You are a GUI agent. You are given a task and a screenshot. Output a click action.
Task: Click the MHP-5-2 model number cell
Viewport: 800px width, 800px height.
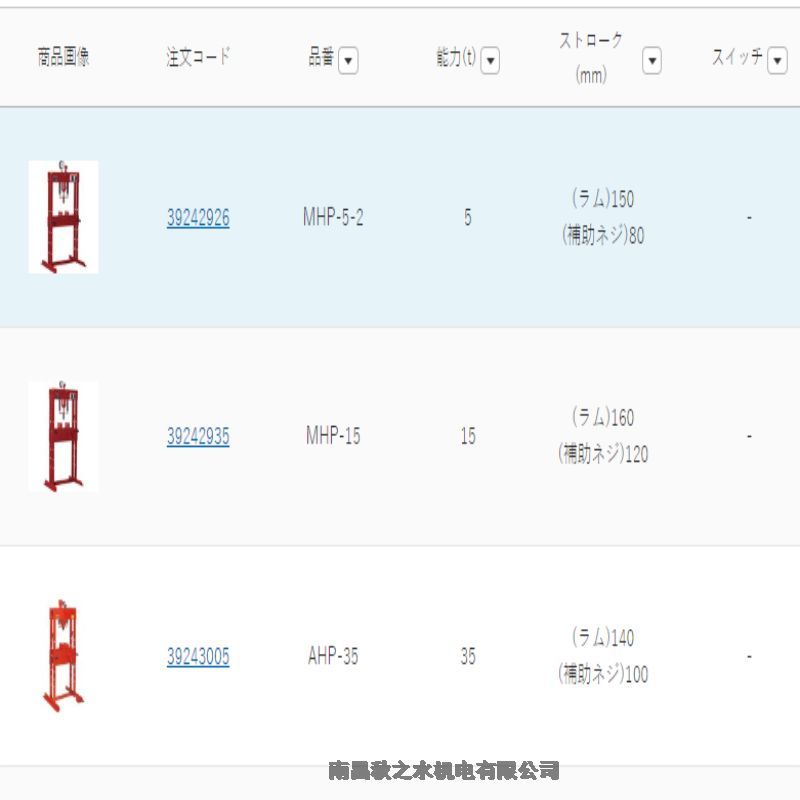[333, 218]
